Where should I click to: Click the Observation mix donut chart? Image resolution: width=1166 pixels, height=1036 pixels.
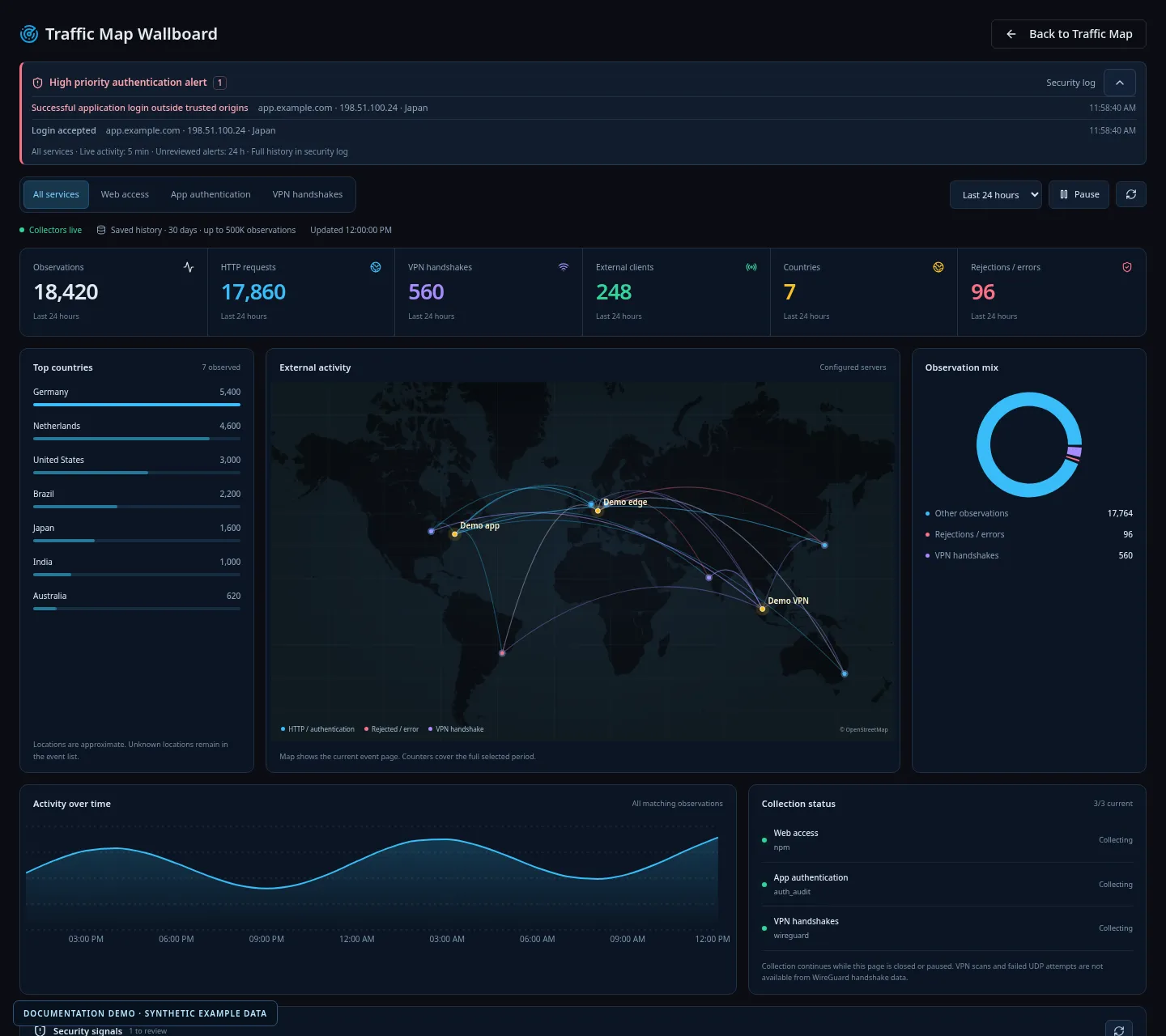[1028, 444]
